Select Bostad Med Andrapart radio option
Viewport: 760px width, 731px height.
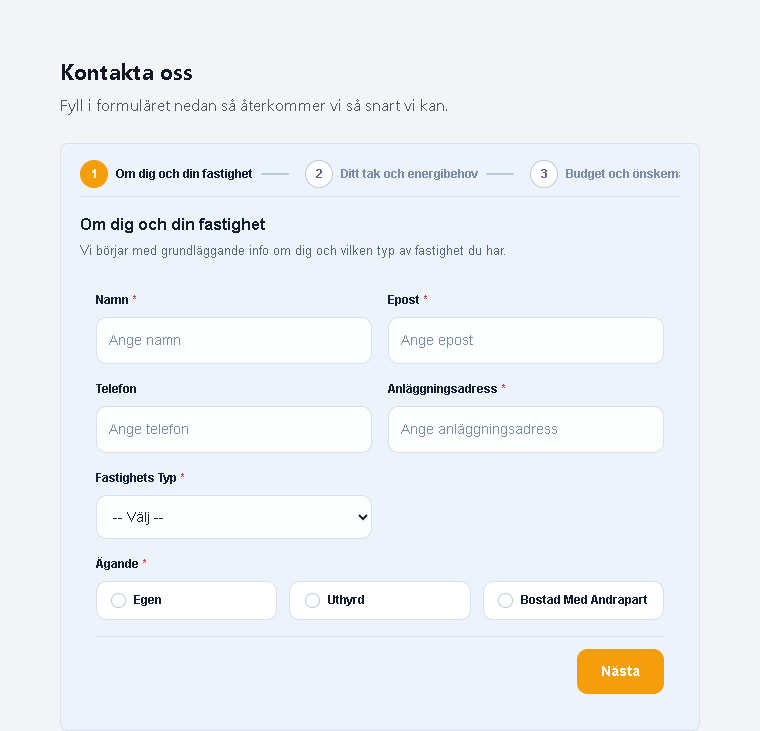(x=505, y=600)
